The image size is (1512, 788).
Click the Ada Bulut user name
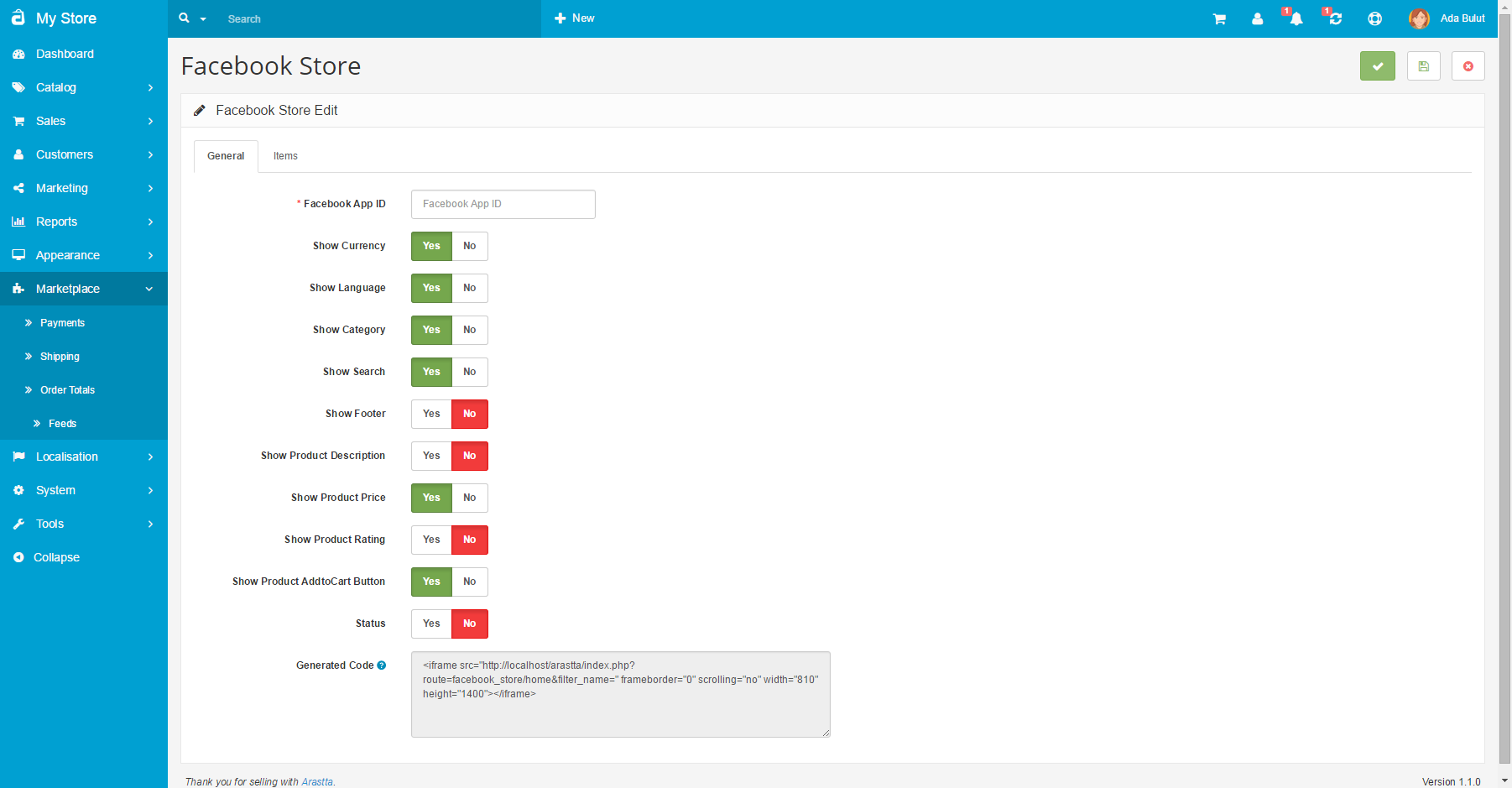click(x=1462, y=18)
